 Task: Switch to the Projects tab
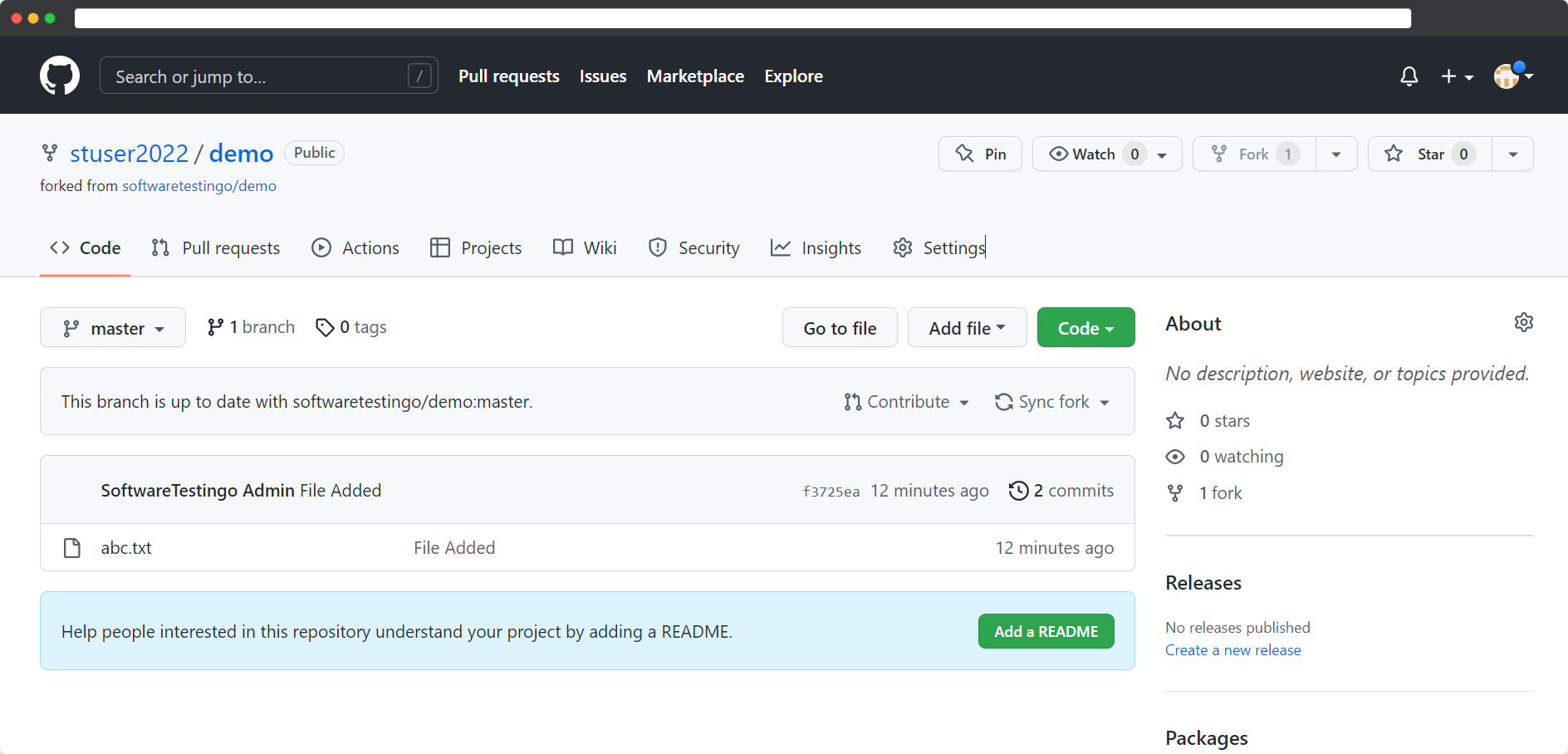[x=475, y=247]
